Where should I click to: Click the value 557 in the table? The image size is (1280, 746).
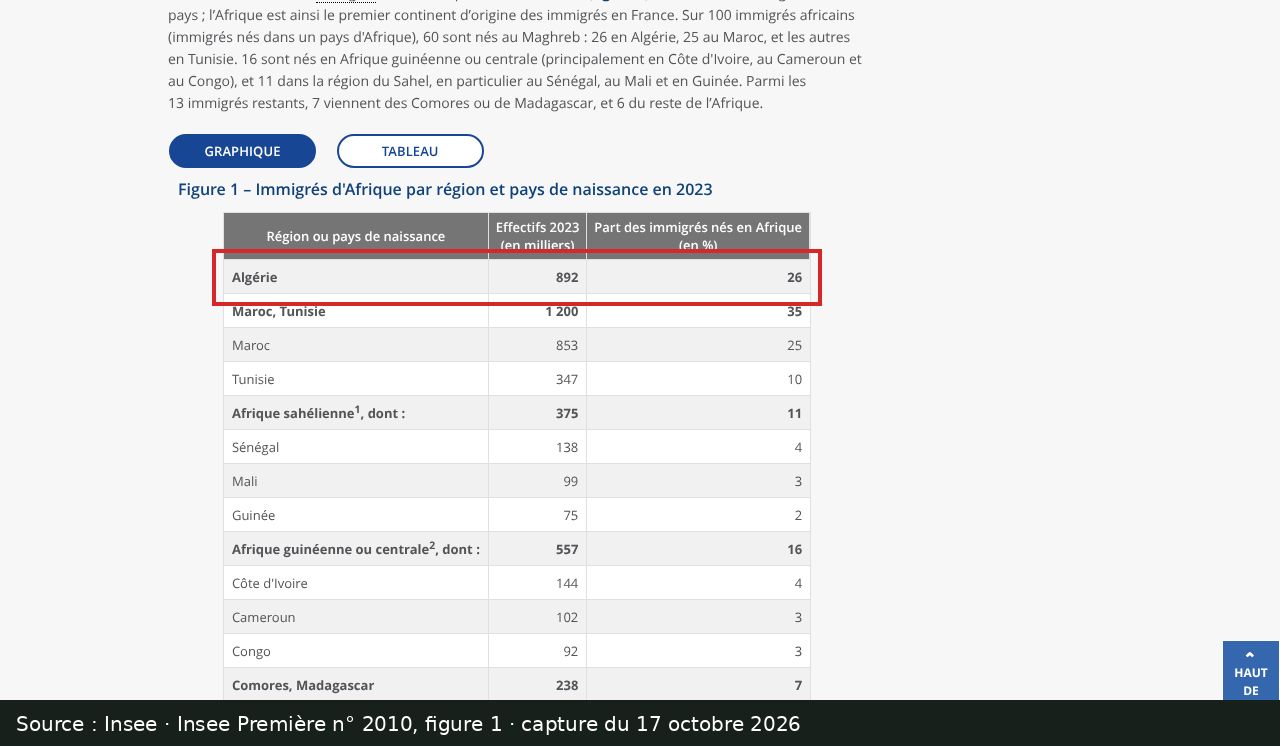(567, 549)
